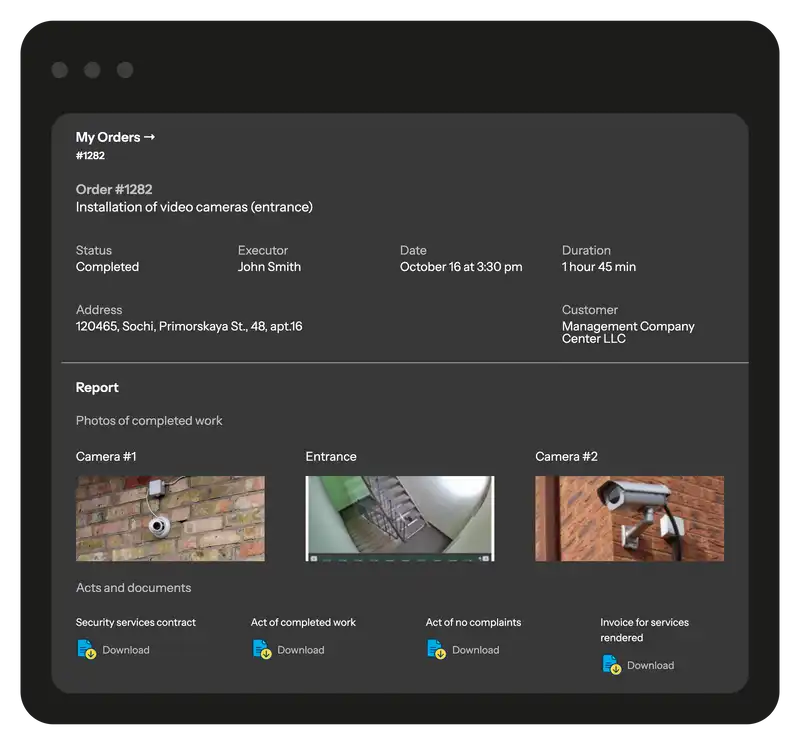Click the Invoice for services rendered file icon
Viewport: 800px width, 745px height.
(x=612, y=665)
